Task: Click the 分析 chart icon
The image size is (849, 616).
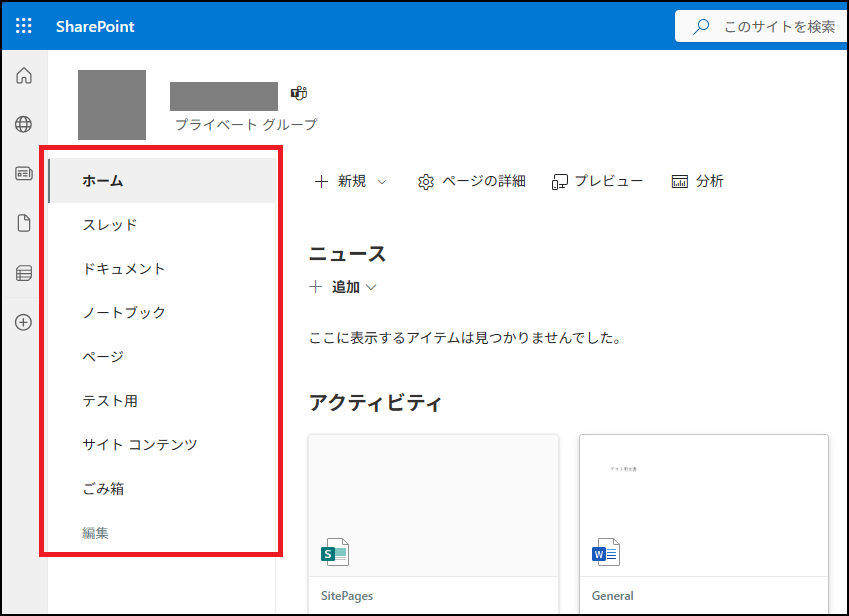Action: [x=680, y=181]
